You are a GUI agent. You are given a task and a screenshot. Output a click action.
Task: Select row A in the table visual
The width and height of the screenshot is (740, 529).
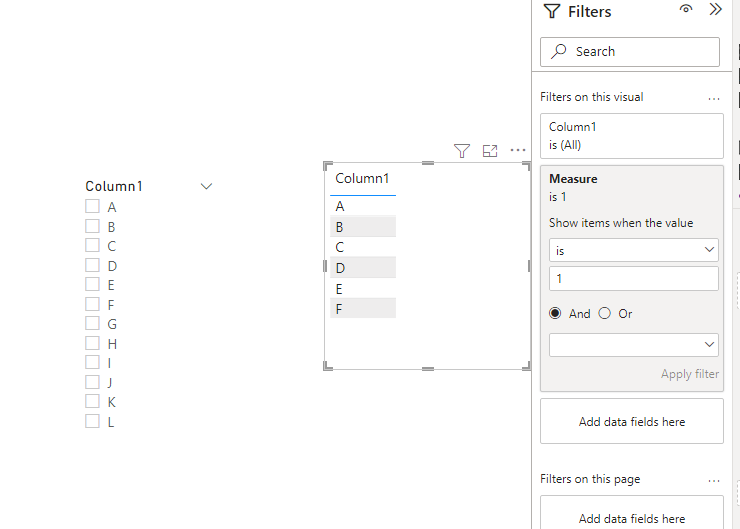coord(363,206)
